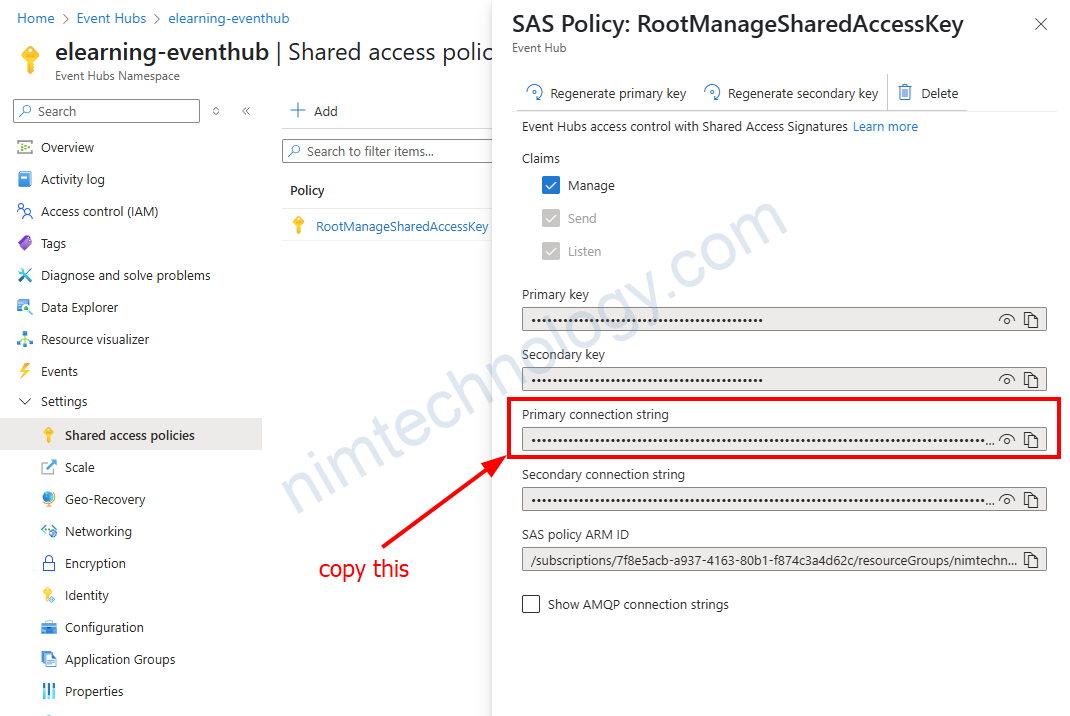This screenshot has width=1070, height=716.
Task: Uncheck the Manage claim checkbox
Action: (551, 186)
